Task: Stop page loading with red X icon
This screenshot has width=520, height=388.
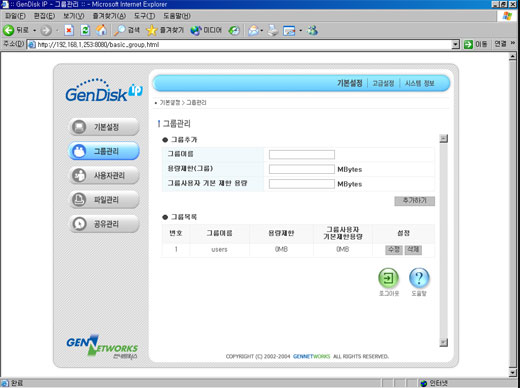Action: (69, 30)
